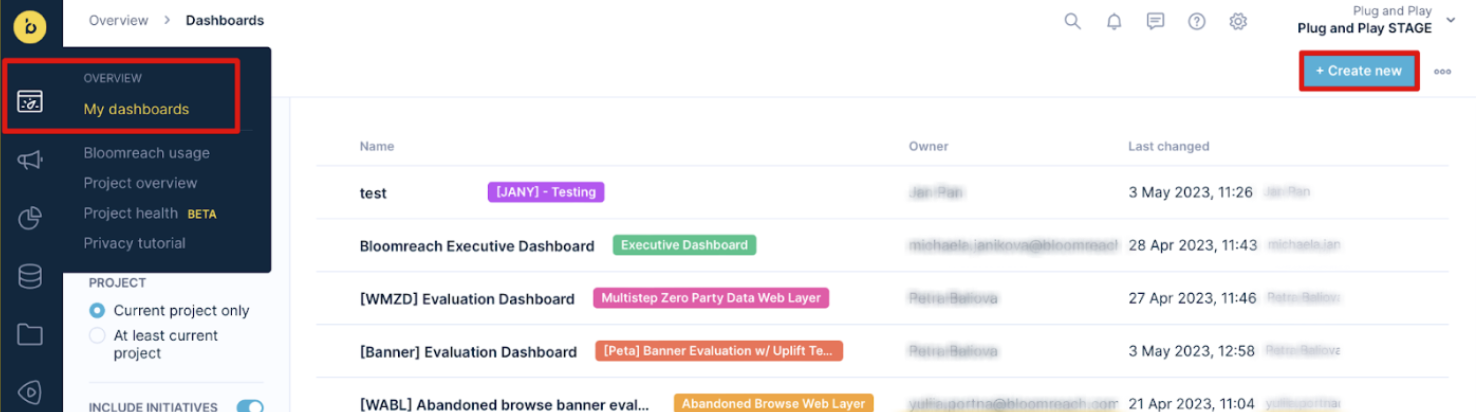
Task: Open Bloomreach usage menu item
Action: [147, 153]
